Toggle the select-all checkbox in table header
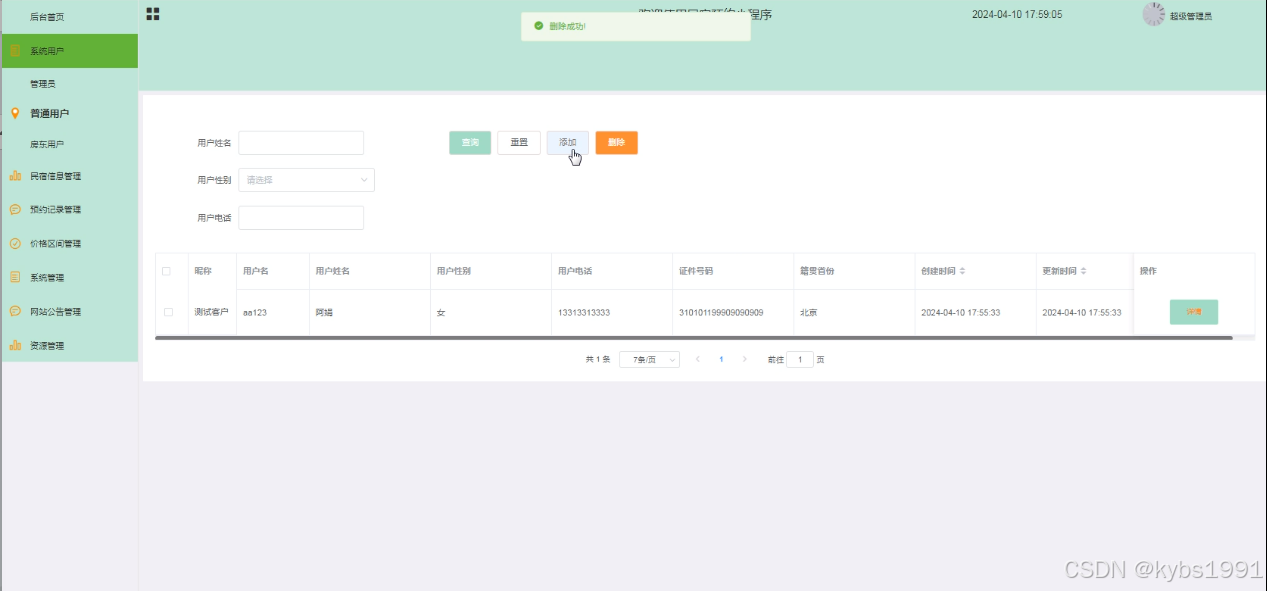Viewport: 1267px width, 591px height. tap(167, 271)
